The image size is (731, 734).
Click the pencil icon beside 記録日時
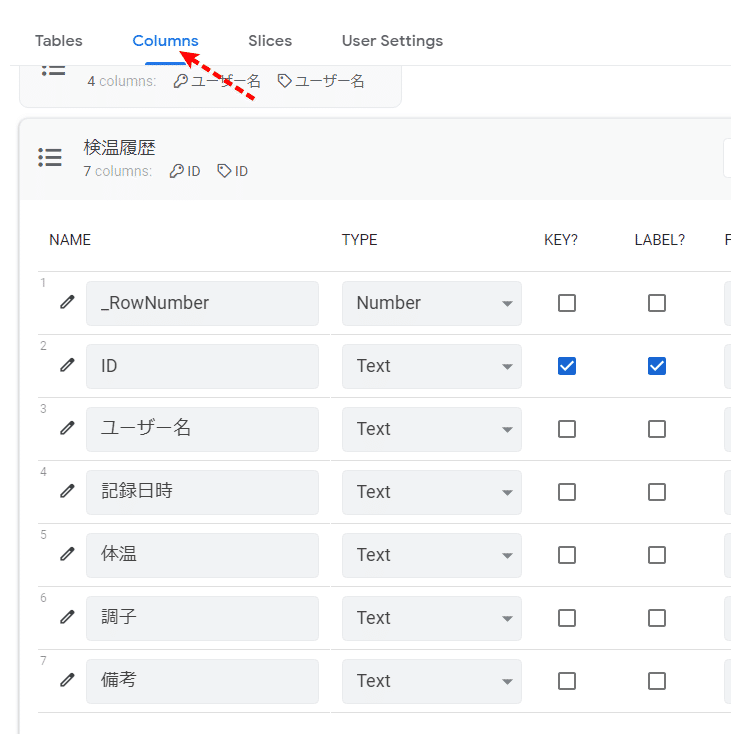tap(67, 491)
